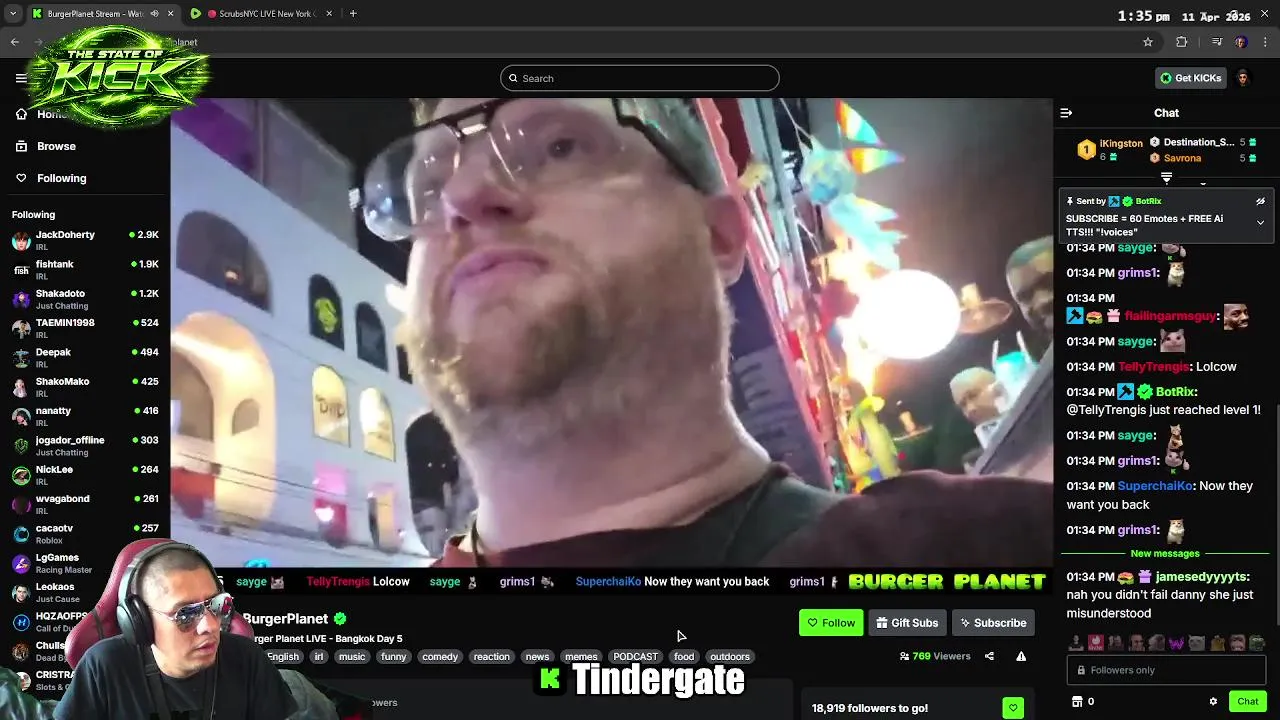
Task: Click green heart beside followers goal
Action: click(x=1013, y=708)
